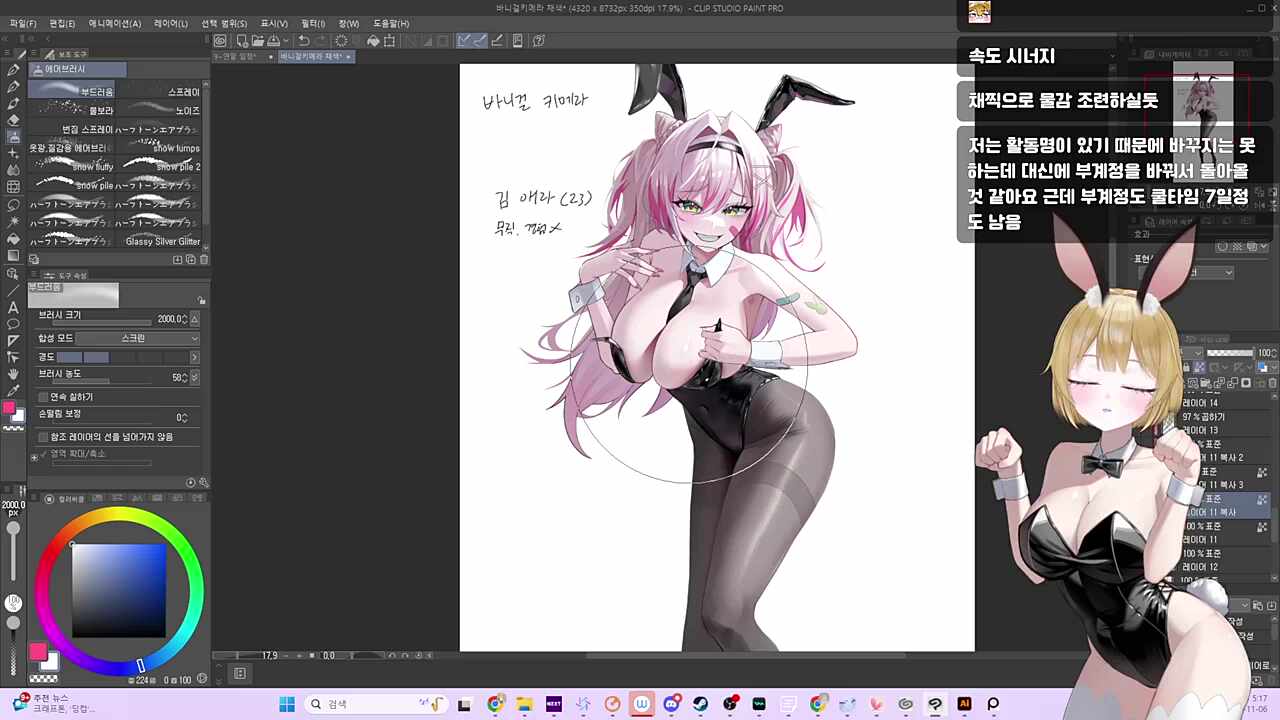Image resolution: width=1280 pixels, height=720 pixels.
Task: Select the Balloon tool
Action: 13,324
